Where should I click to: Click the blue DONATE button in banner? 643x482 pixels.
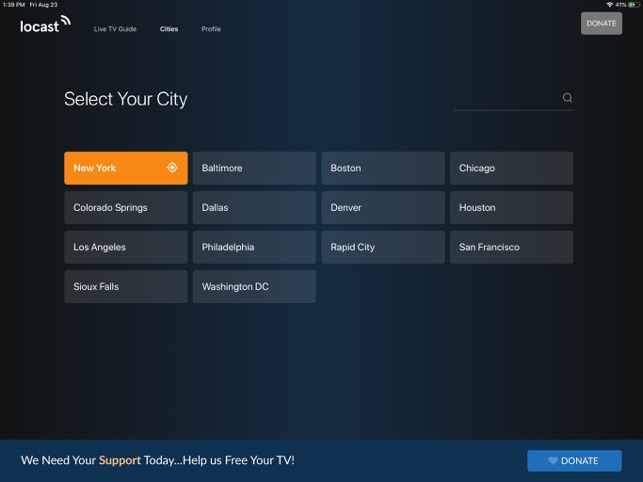574,460
